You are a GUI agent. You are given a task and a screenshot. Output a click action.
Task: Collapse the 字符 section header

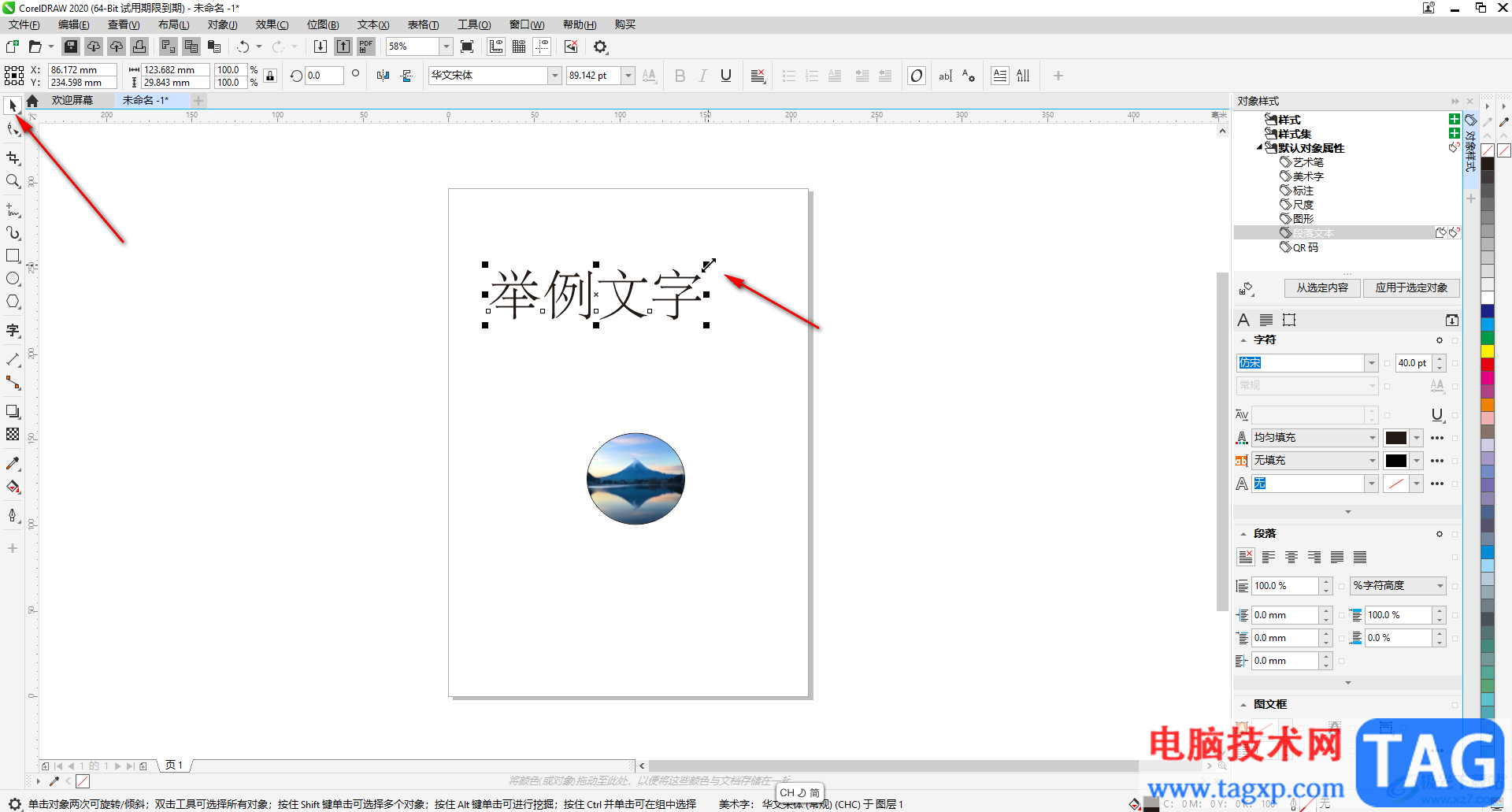point(1243,340)
